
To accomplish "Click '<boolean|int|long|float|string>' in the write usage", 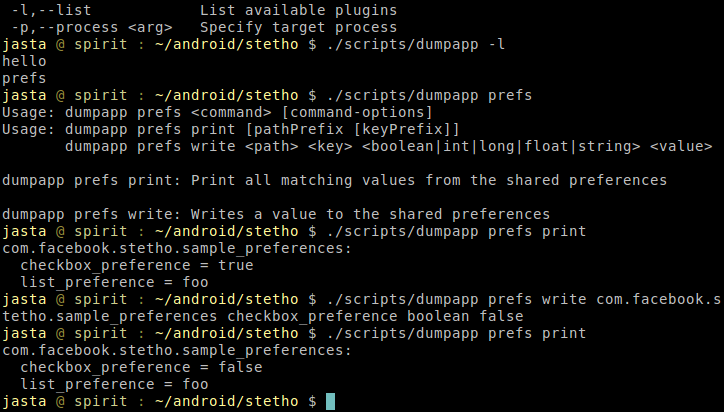I will click(x=500, y=146).
